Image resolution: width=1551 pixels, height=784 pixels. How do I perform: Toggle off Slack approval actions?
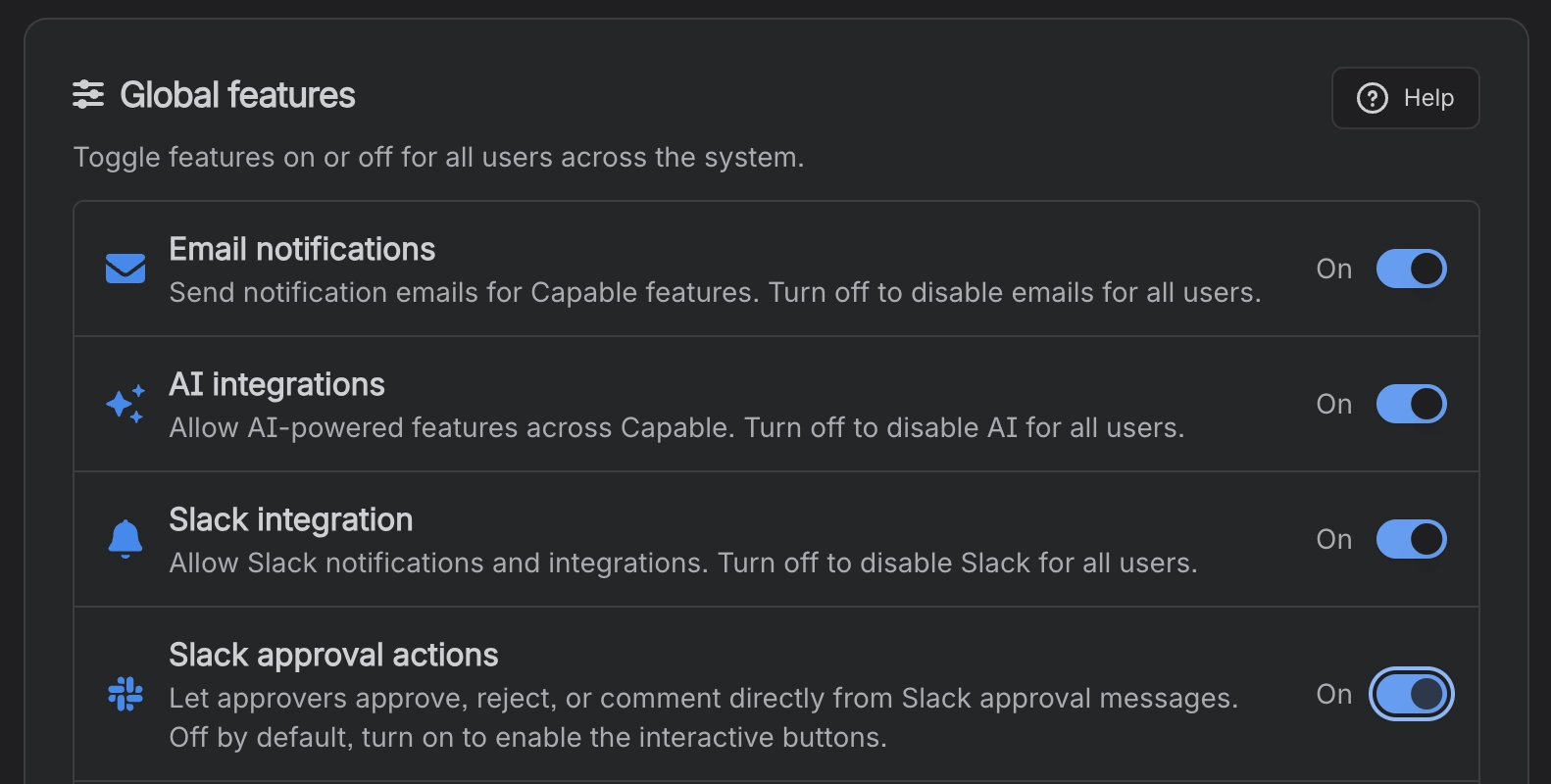(1411, 694)
